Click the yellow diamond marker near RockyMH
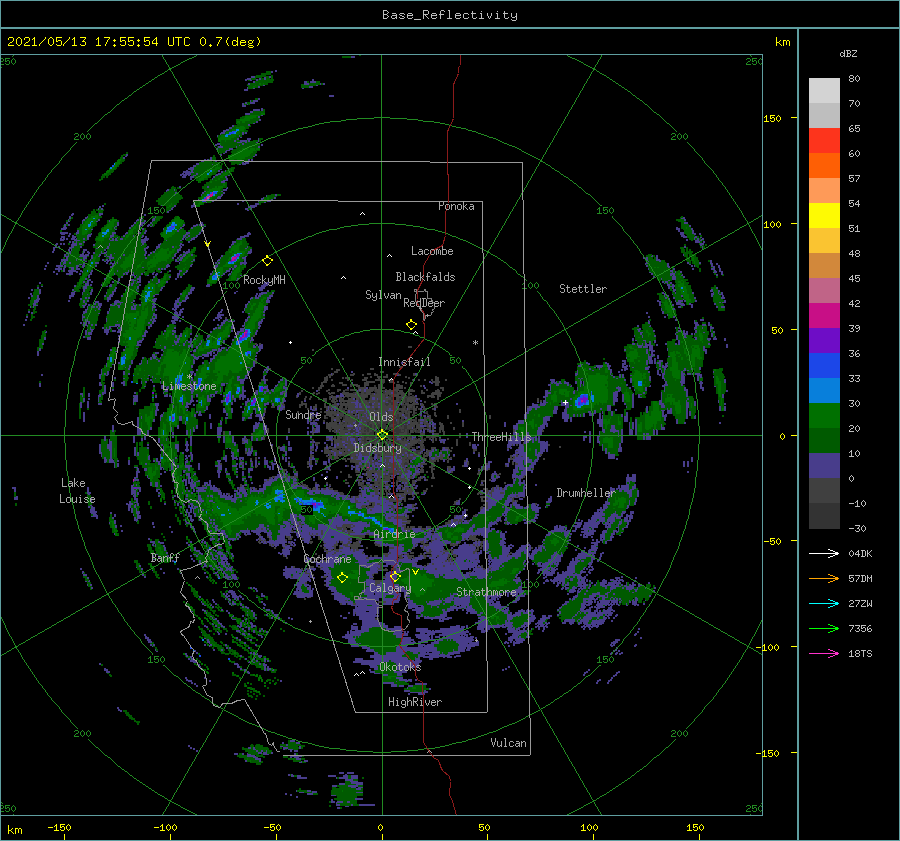 pos(267,261)
